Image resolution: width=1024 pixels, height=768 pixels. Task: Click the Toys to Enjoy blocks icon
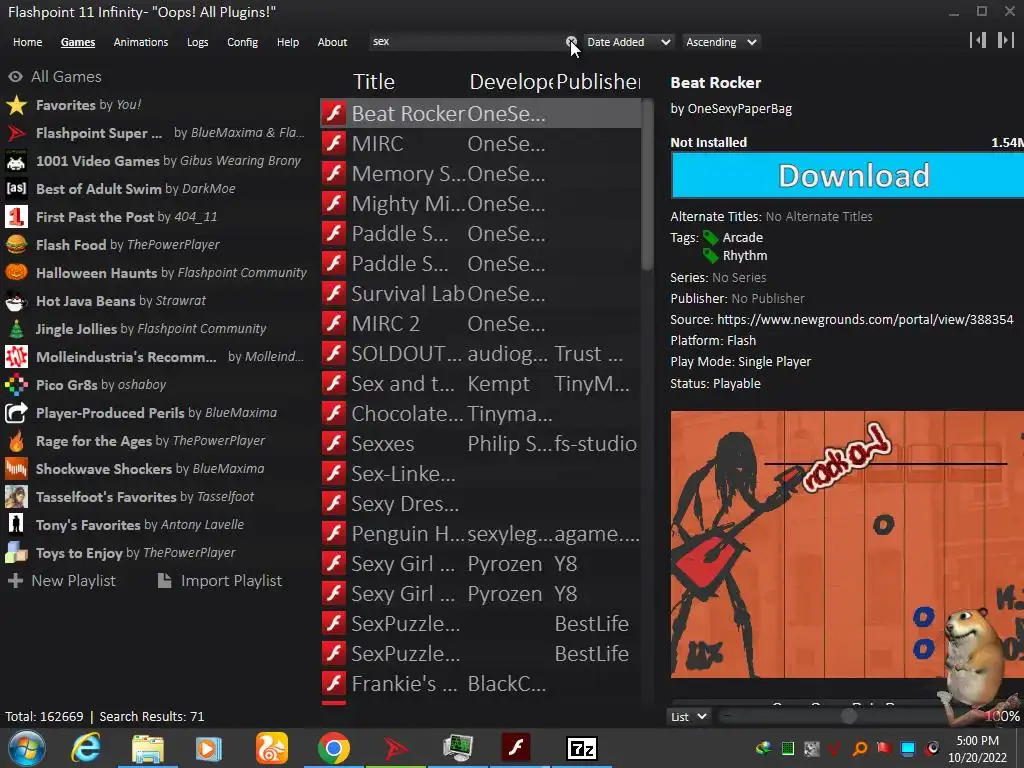[16, 553]
